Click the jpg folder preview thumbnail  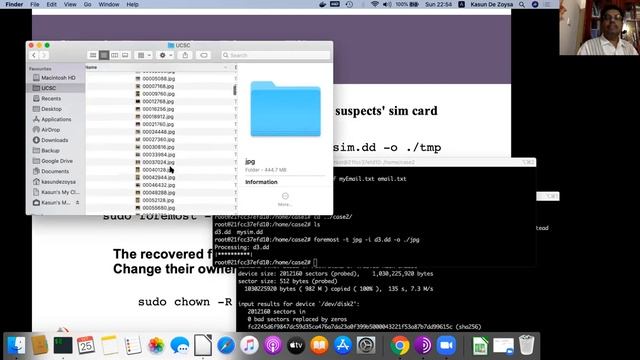[x=285, y=109]
